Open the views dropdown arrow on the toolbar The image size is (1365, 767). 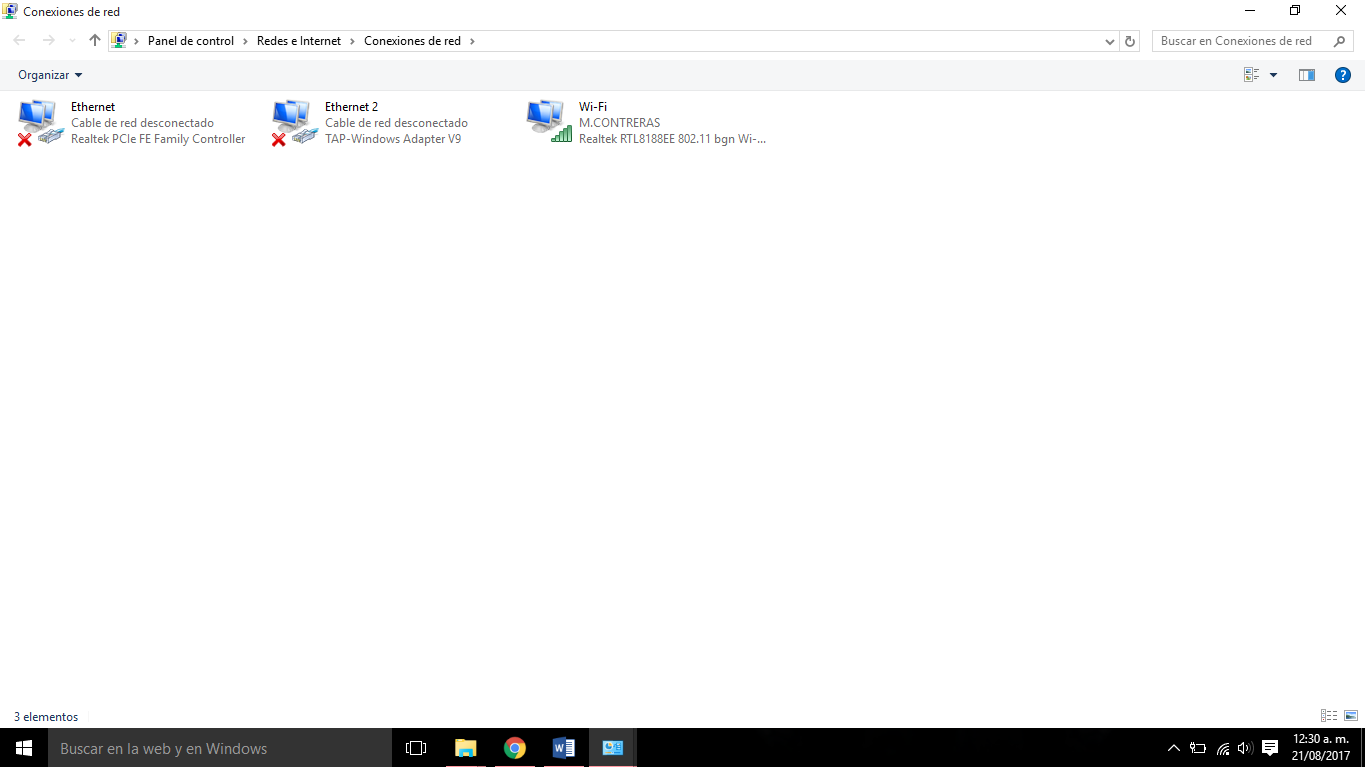(x=1273, y=74)
